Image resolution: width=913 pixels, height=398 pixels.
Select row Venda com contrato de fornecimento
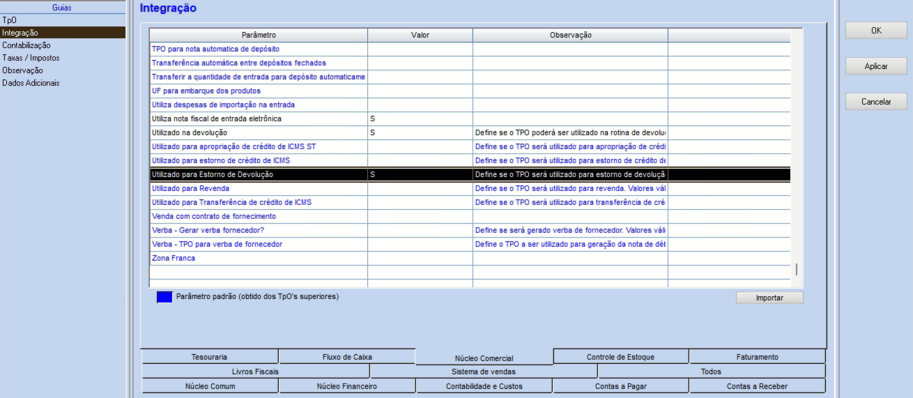tap(469, 216)
